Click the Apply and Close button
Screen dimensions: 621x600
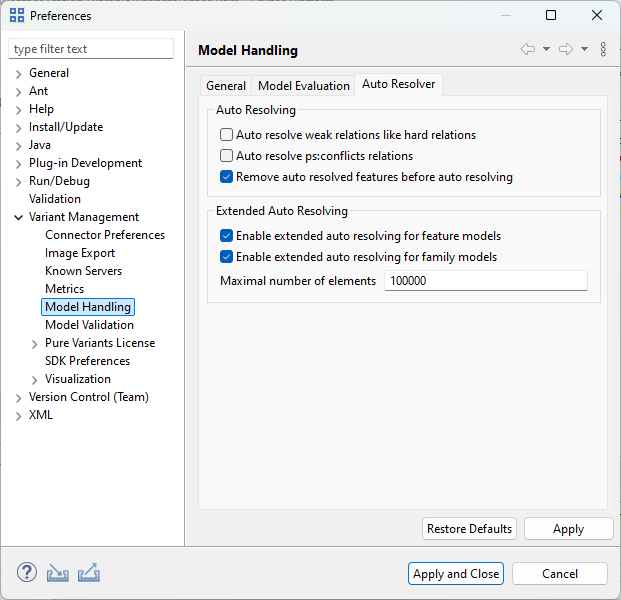tap(456, 574)
